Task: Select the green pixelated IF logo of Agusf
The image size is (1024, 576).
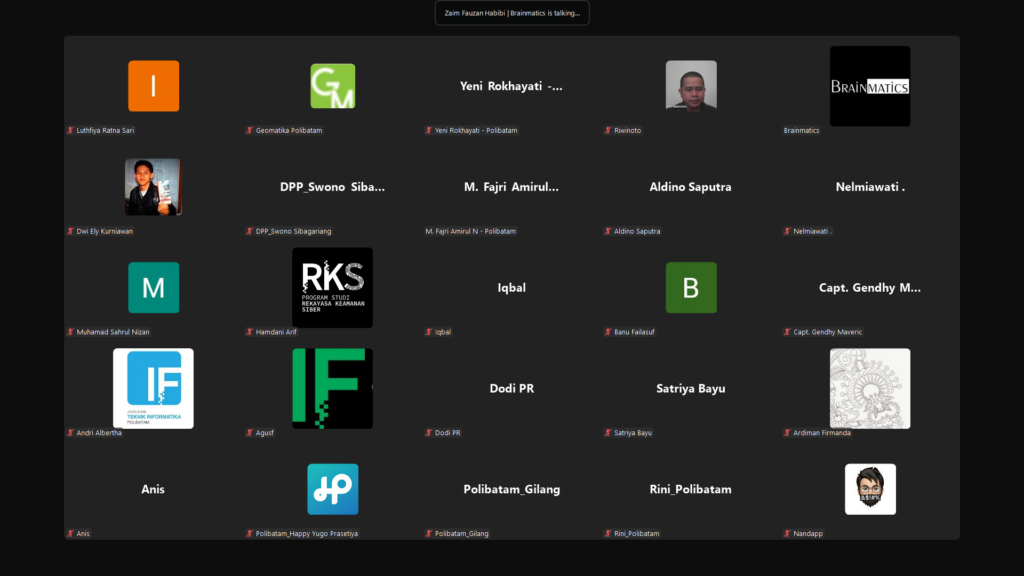Action: pos(332,388)
